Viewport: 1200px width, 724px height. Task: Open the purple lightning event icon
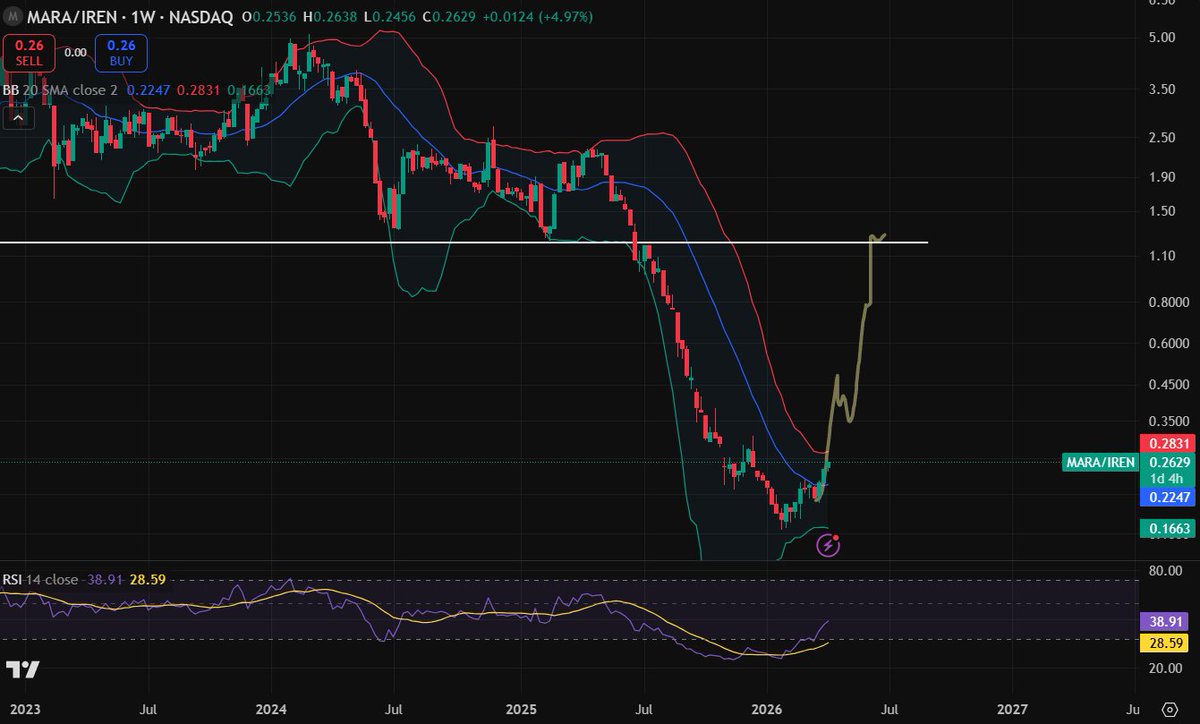pos(828,545)
